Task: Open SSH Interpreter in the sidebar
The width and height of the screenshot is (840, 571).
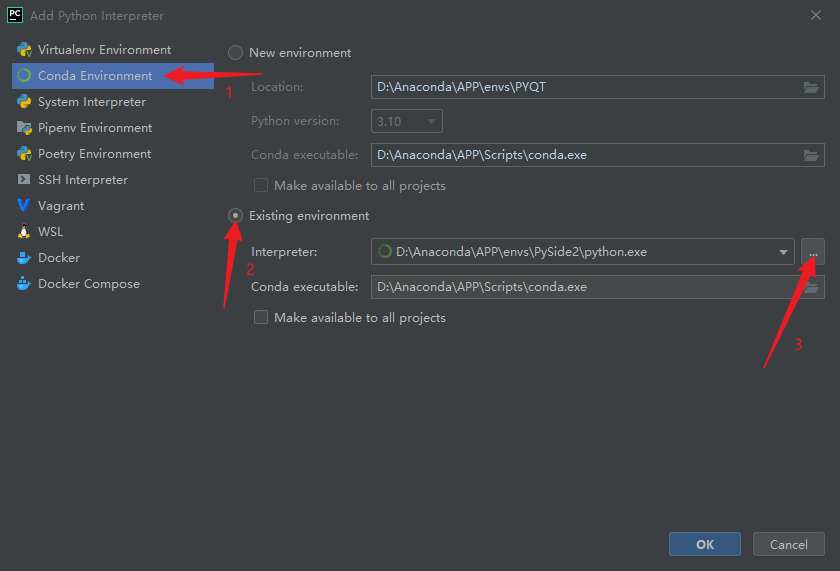Action: pos(112,179)
